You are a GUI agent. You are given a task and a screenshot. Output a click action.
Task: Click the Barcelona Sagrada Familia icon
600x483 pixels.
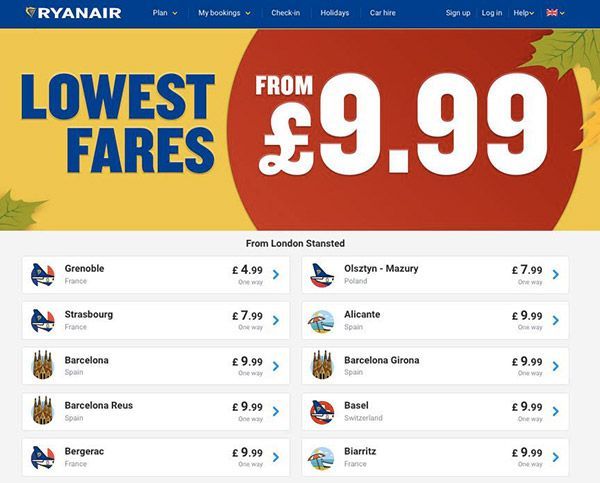click(x=42, y=366)
